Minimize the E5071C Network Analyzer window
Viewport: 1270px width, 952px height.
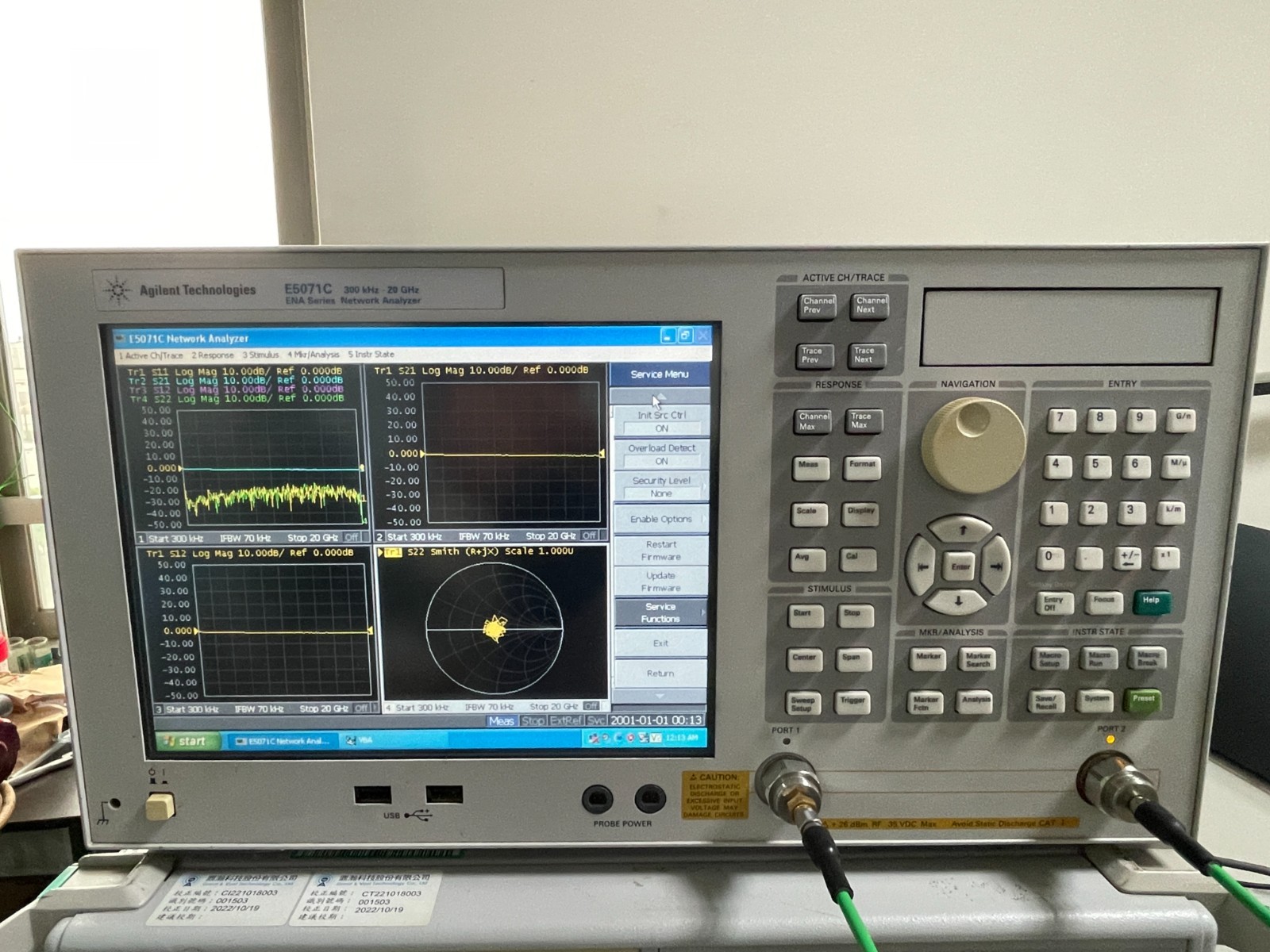pyautogui.click(x=668, y=336)
